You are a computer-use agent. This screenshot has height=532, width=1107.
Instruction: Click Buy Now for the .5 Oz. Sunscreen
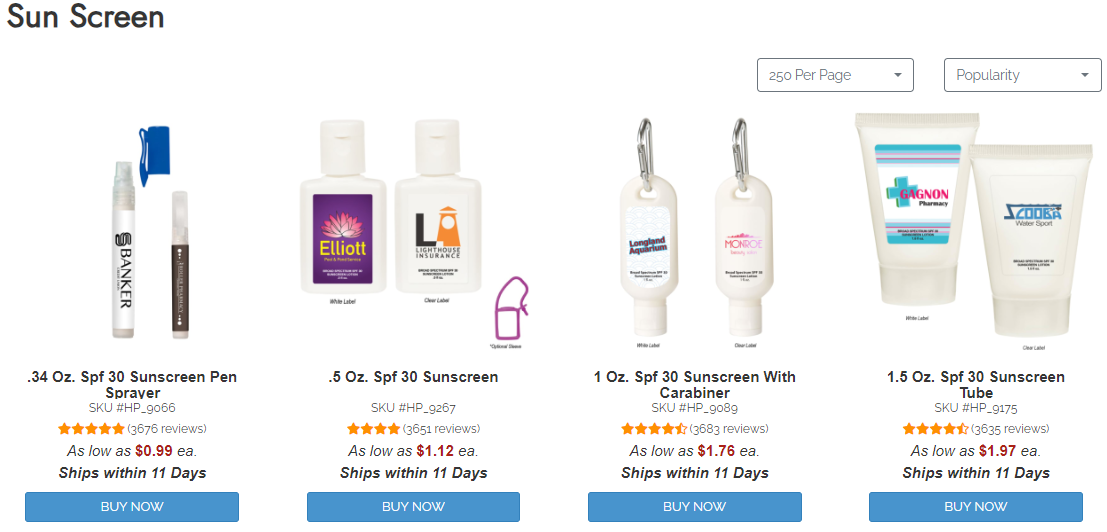413,507
